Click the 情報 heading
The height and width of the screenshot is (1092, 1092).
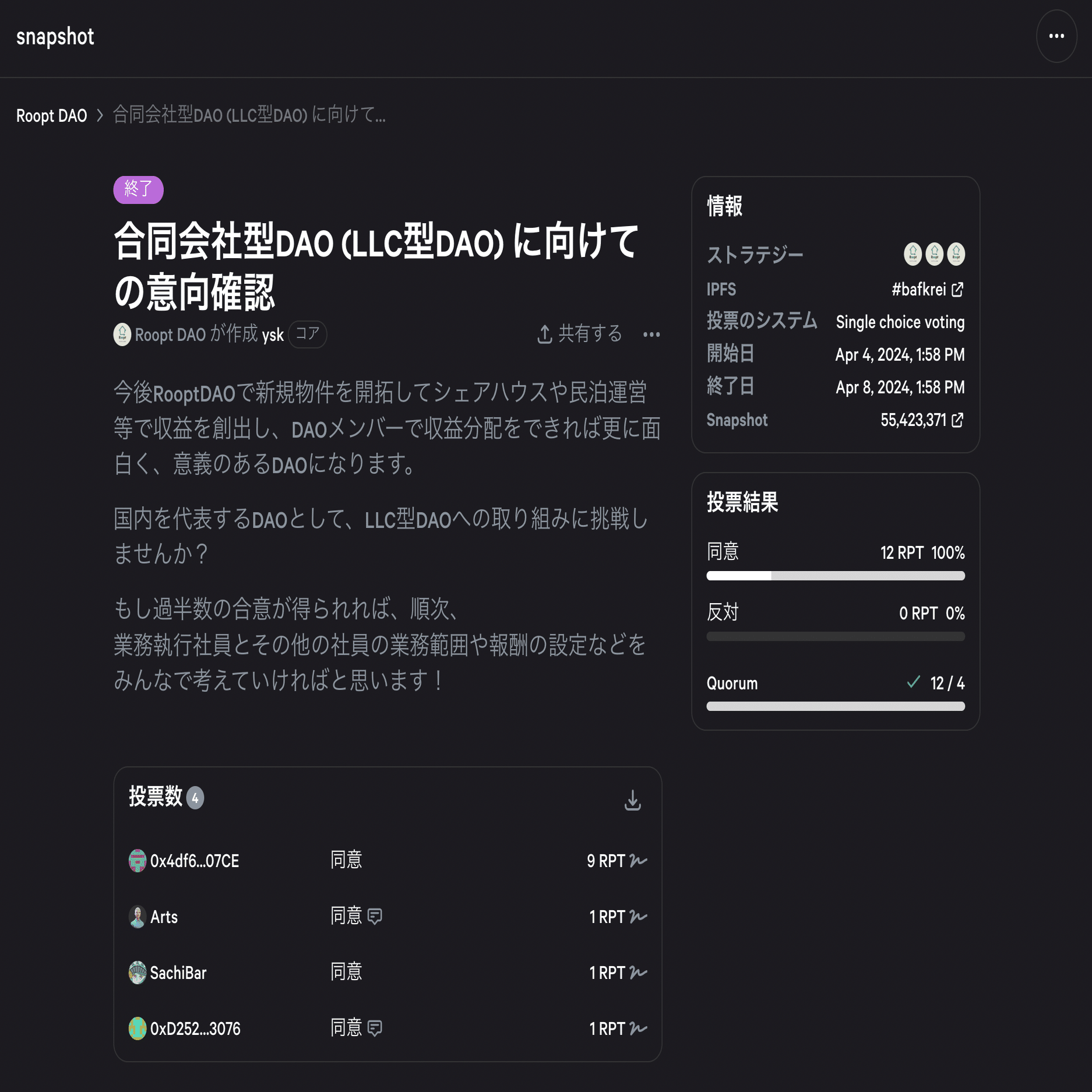coord(724,206)
